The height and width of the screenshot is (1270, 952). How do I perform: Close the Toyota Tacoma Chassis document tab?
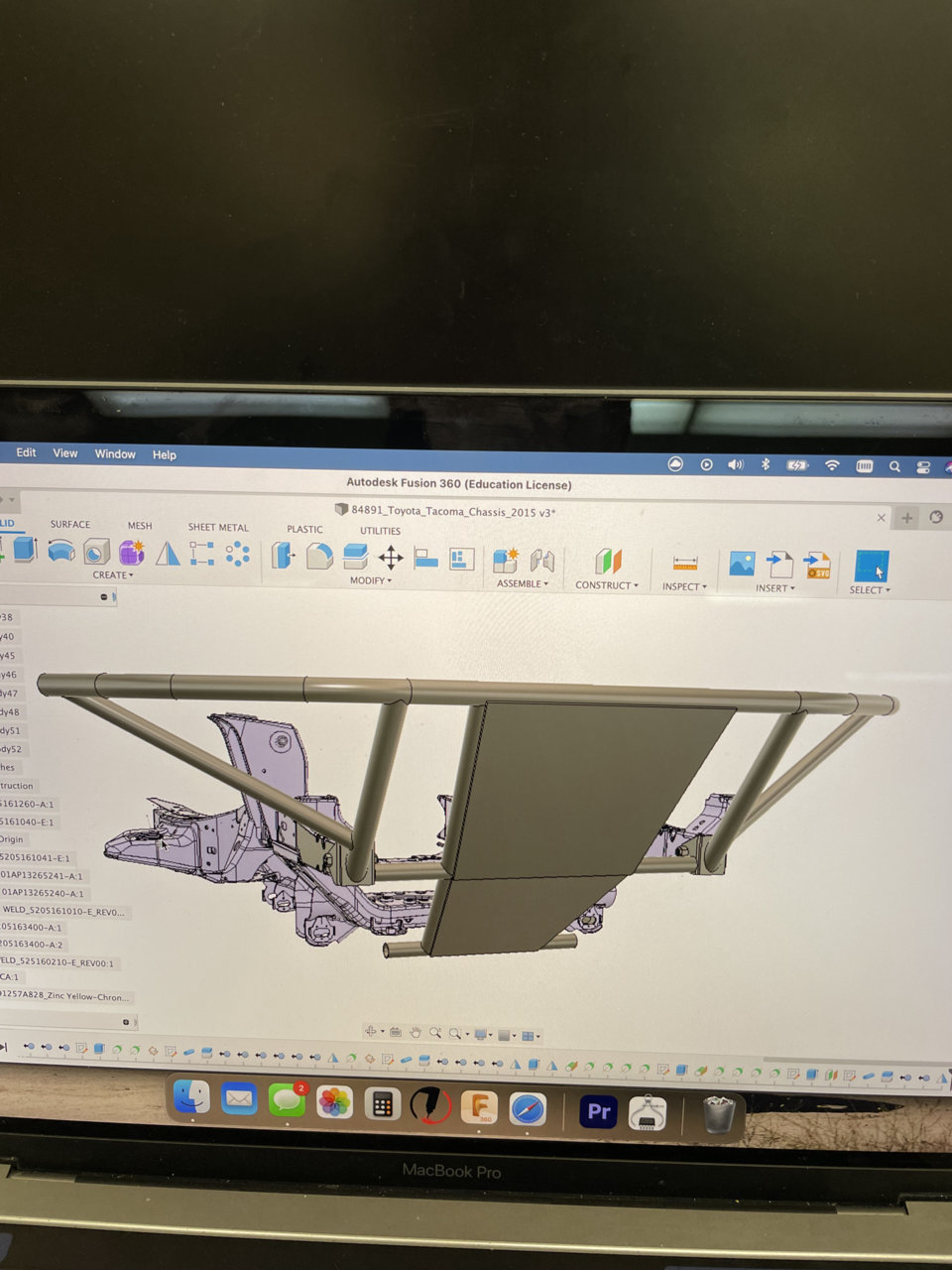pyautogui.click(x=881, y=517)
